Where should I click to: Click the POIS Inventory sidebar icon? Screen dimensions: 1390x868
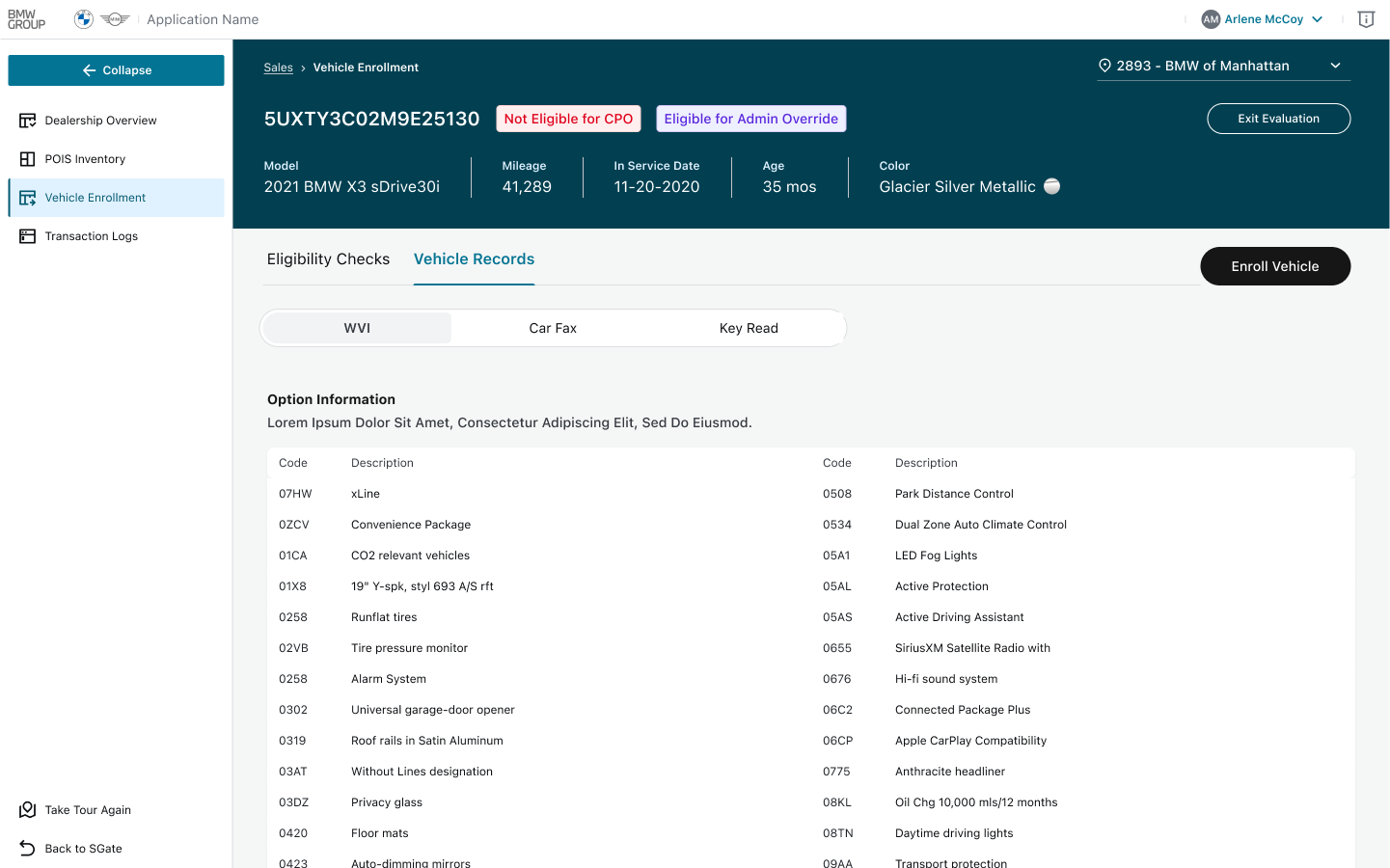(28, 159)
